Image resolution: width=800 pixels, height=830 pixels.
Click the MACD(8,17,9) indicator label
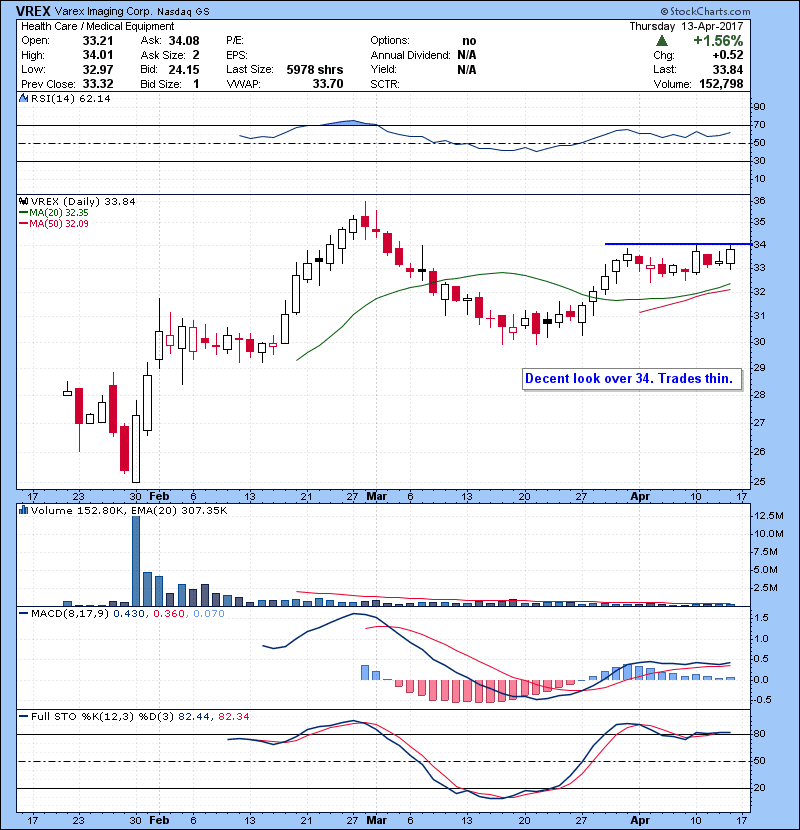point(70,614)
